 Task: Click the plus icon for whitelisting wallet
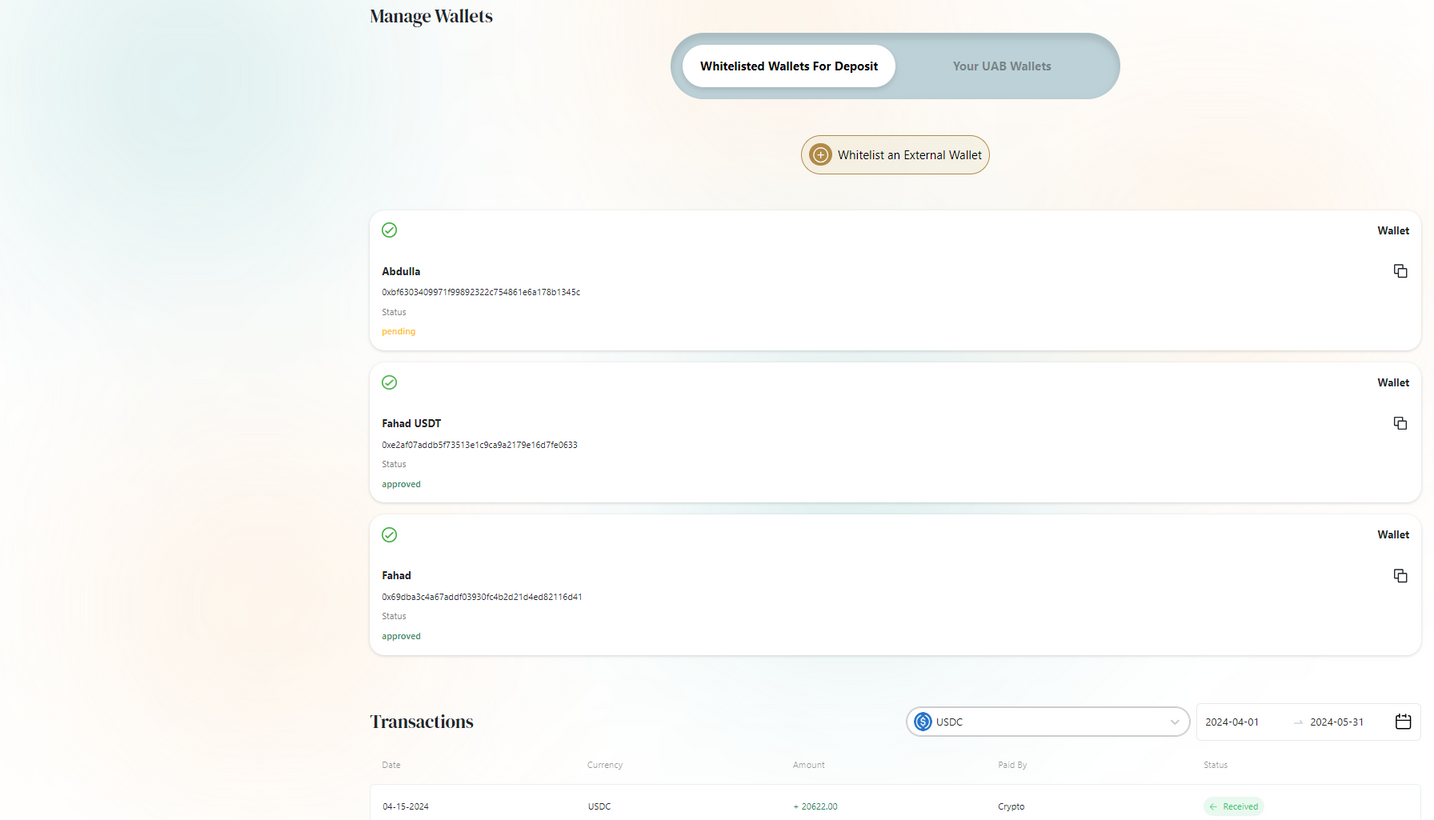pyautogui.click(x=820, y=155)
